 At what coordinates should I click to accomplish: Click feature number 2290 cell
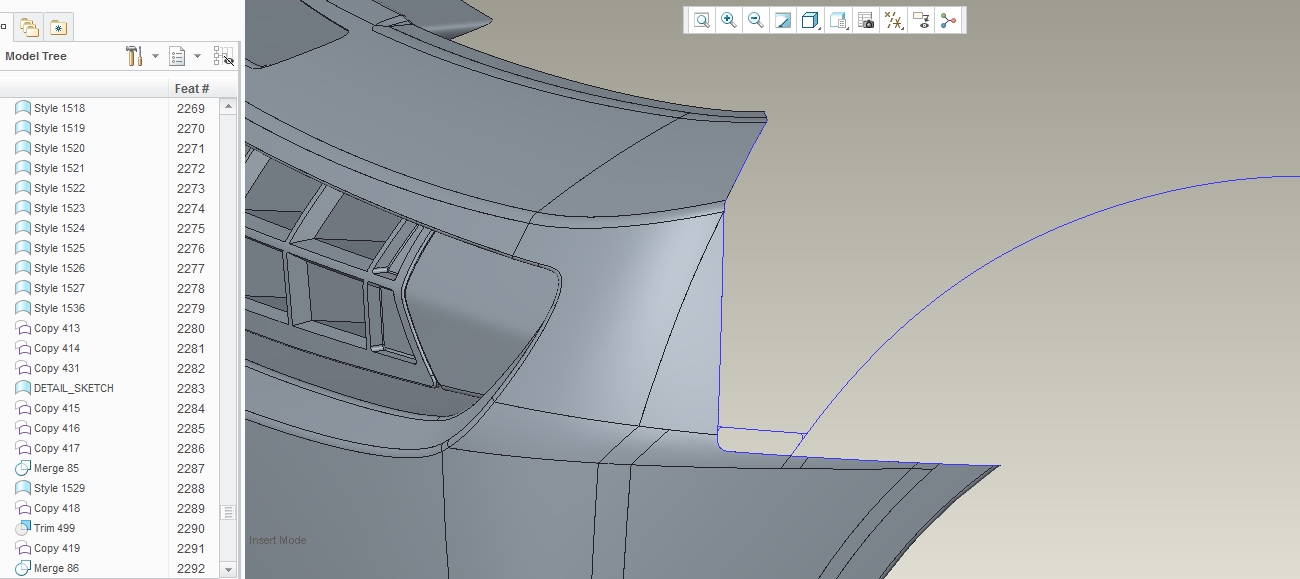[x=191, y=528]
